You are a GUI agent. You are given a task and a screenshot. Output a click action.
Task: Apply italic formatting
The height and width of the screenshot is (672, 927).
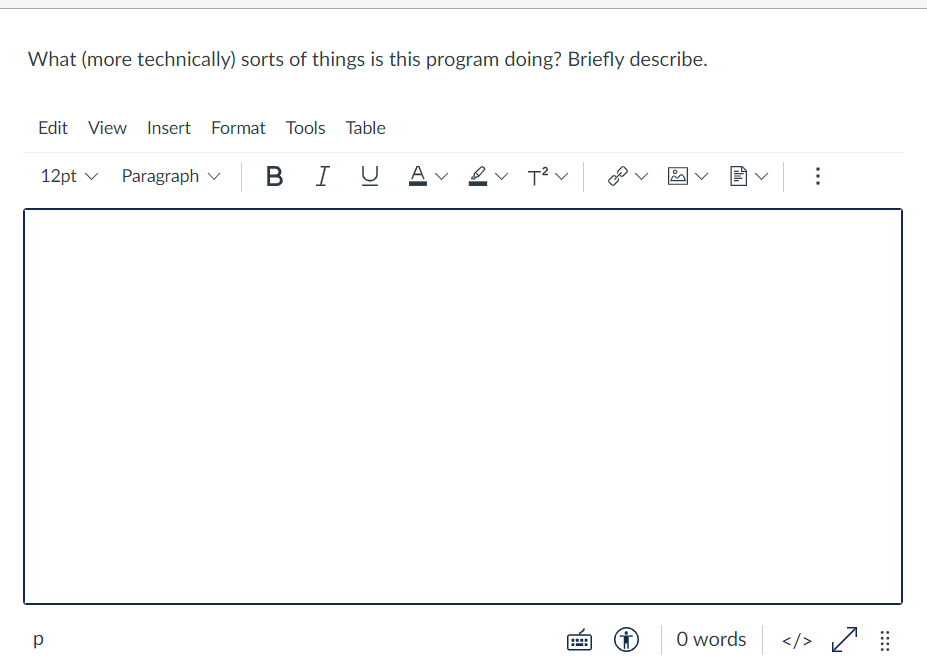click(322, 176)
